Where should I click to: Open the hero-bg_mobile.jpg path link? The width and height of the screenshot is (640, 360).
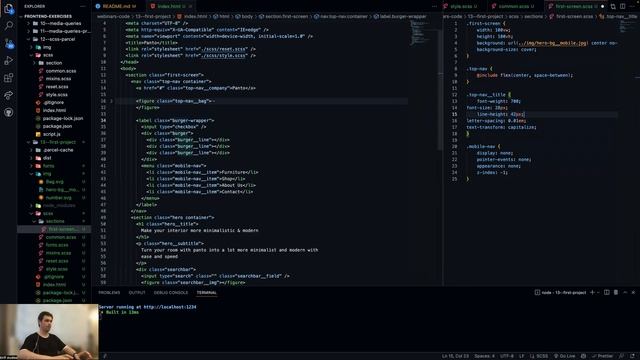coord(553,43)
